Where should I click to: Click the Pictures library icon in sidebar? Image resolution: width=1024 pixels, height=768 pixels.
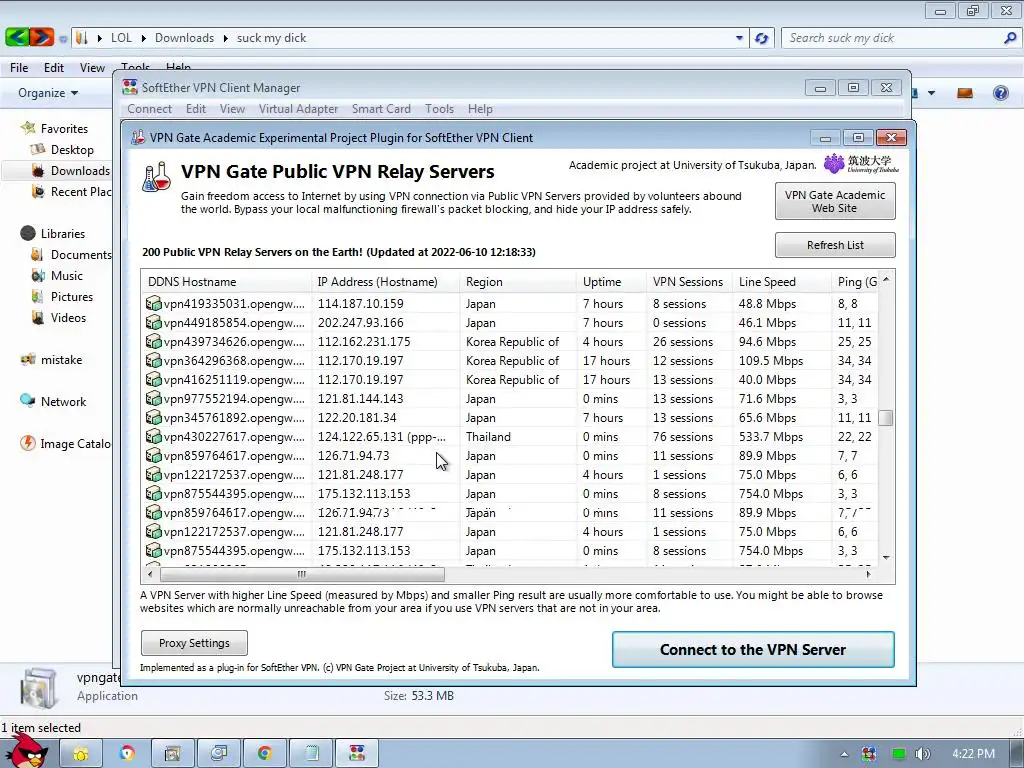click(38, 296)
